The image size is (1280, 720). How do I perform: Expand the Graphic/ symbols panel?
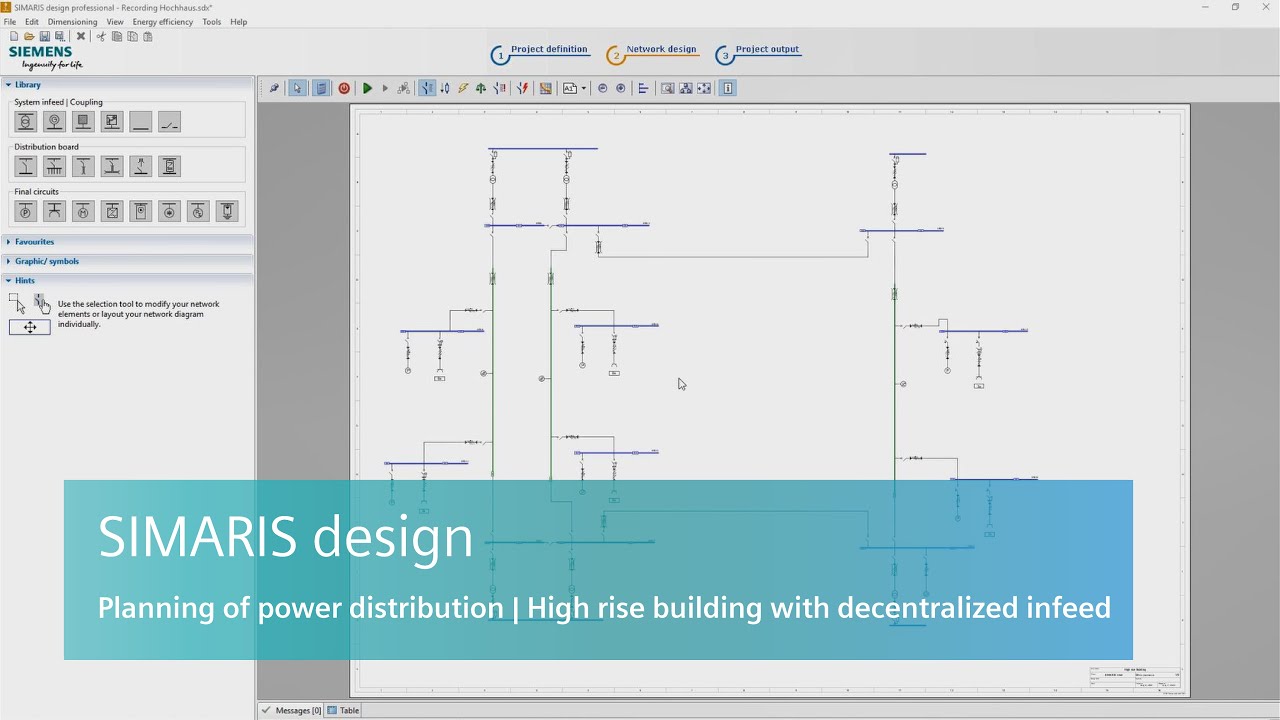tap(127, 261)
